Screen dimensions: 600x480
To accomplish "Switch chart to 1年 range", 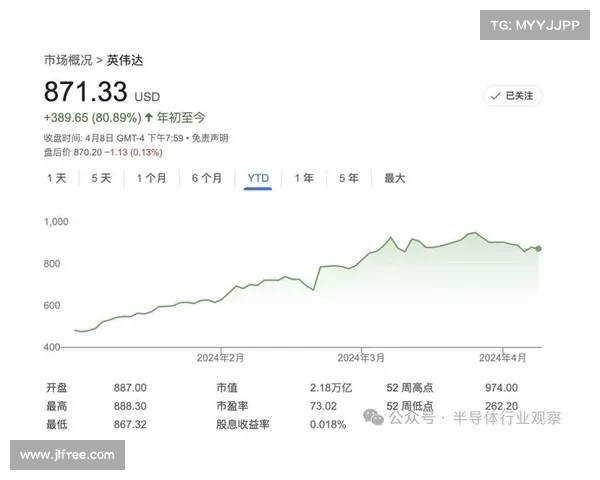I will tap(304, 178).
